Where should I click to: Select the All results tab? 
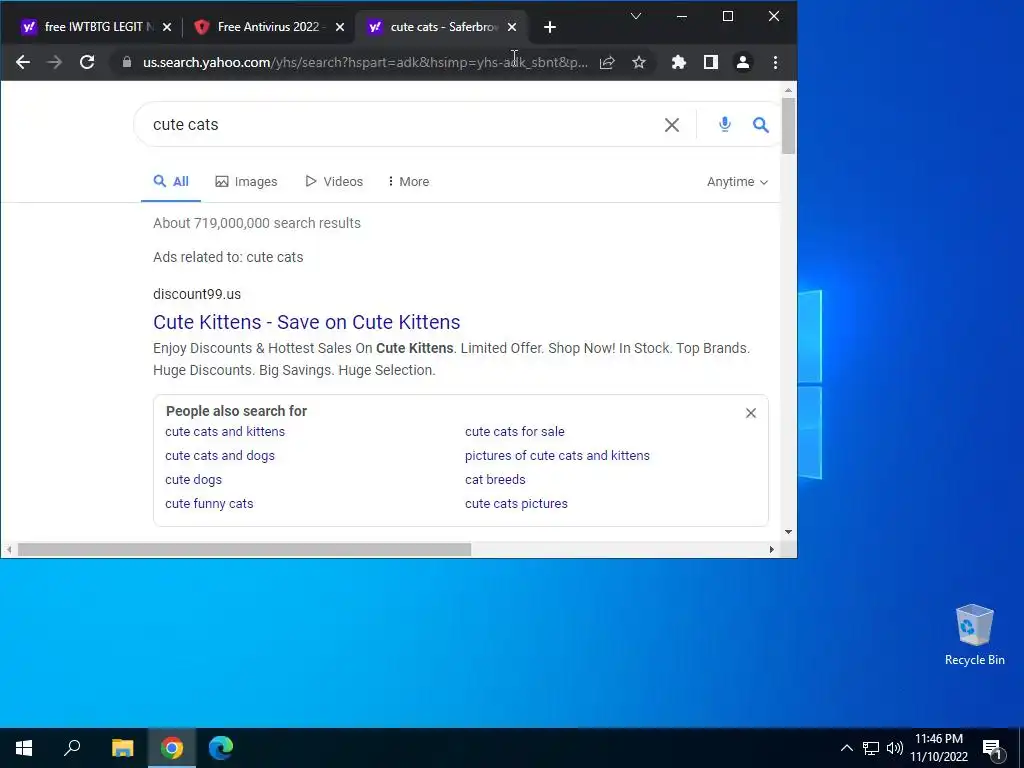[171, 182]
